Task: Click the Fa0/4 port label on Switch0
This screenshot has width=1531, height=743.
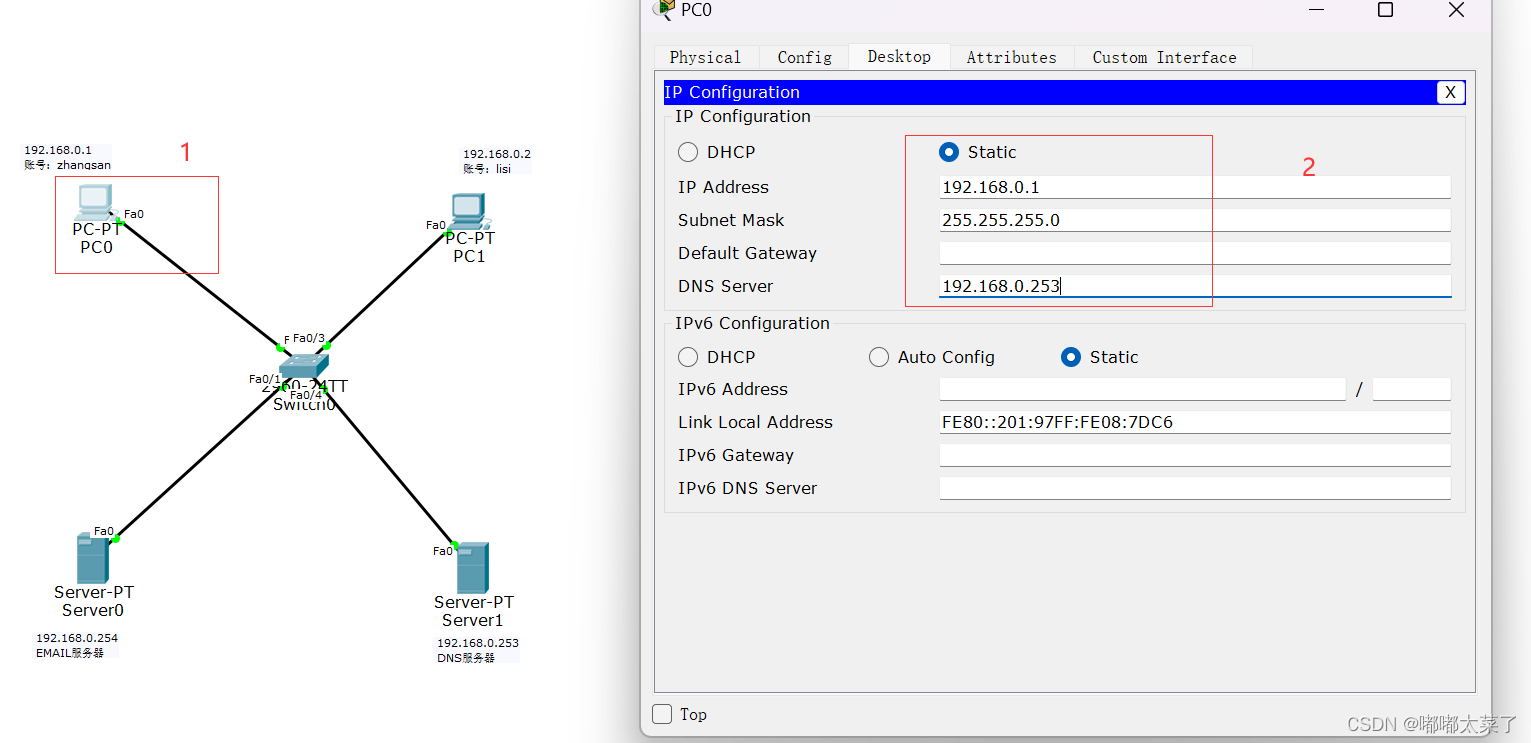Action: [306, 395]
